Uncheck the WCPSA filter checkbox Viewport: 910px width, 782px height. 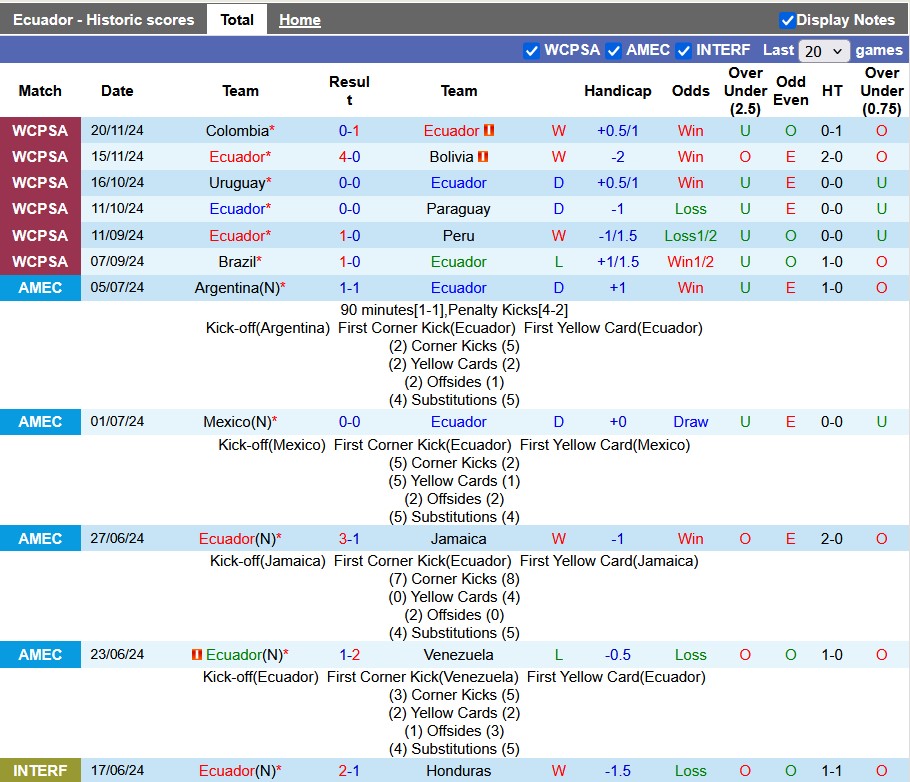532,51
